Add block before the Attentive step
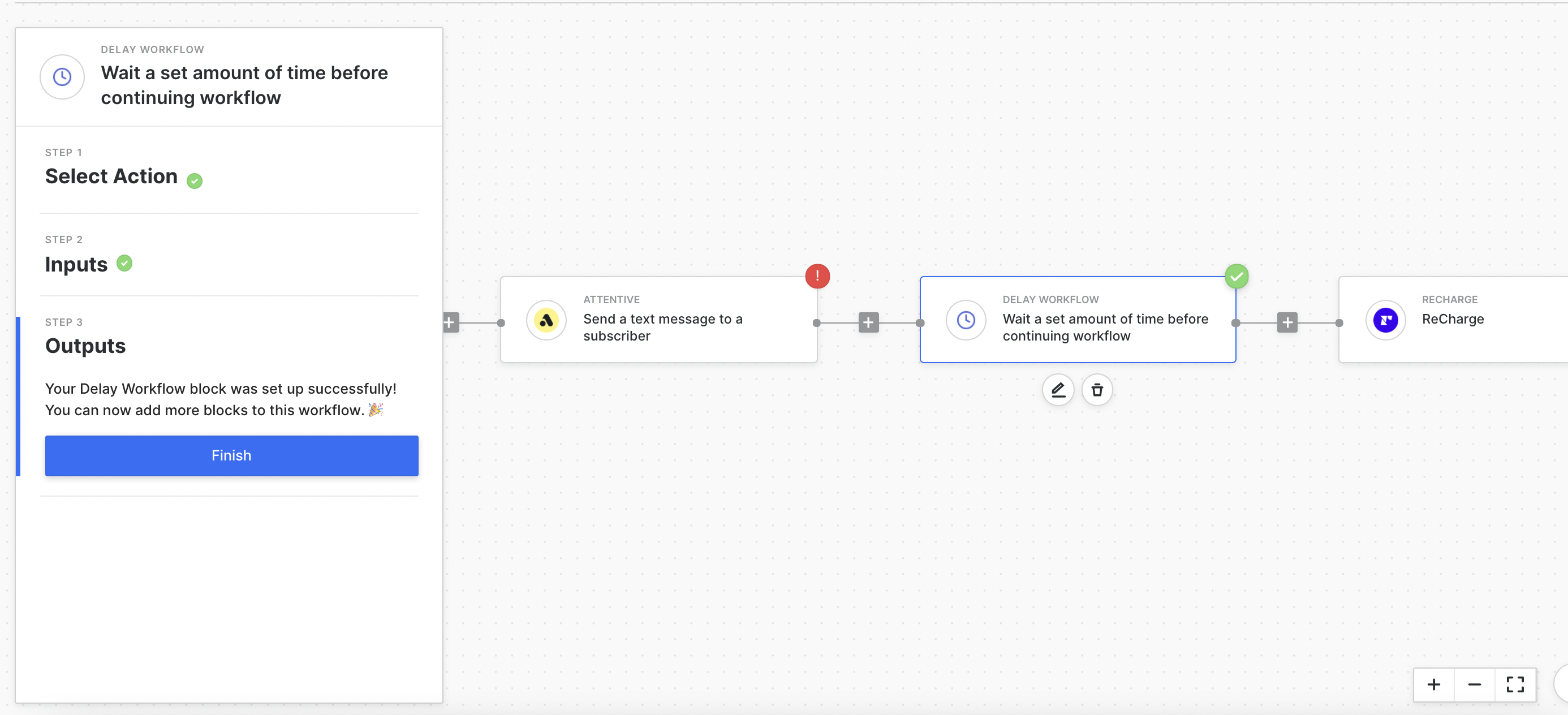 coord(450,322)
